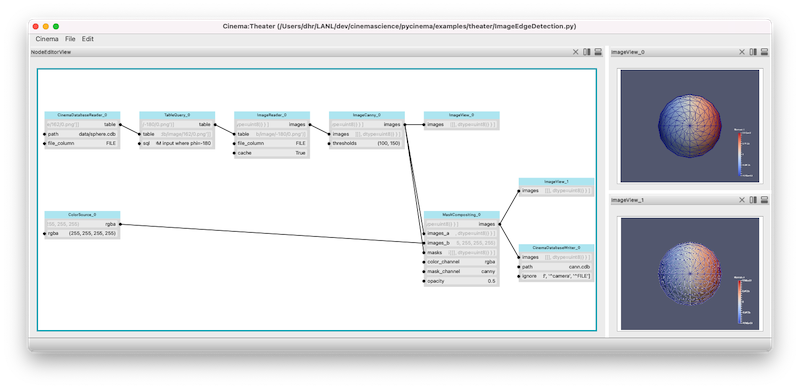Edit opacity value 0.5
The height and width of the screenshot is (389, 800).
(491, 281)
